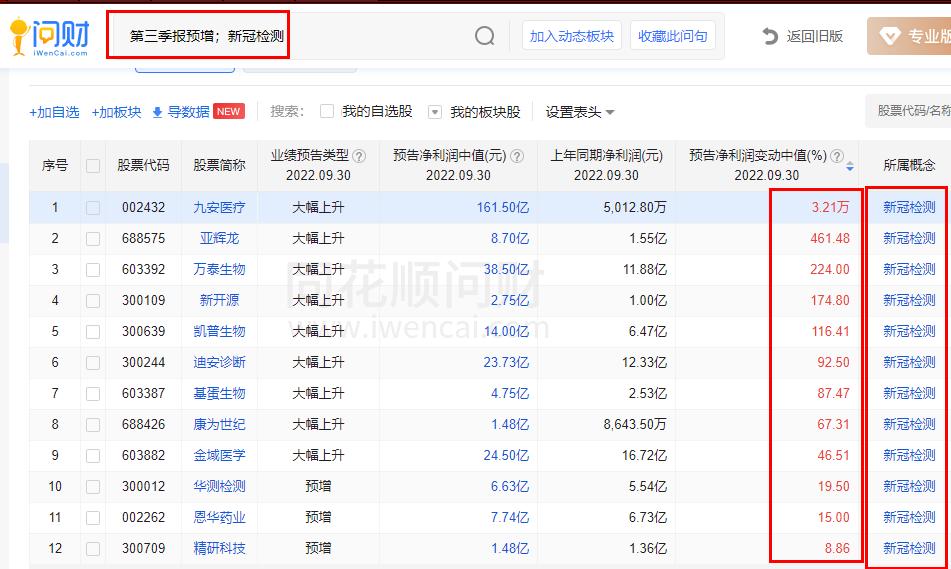The image size is (951, 569).
Task: Open stock link 华测检测
Action: coord(219,486)
